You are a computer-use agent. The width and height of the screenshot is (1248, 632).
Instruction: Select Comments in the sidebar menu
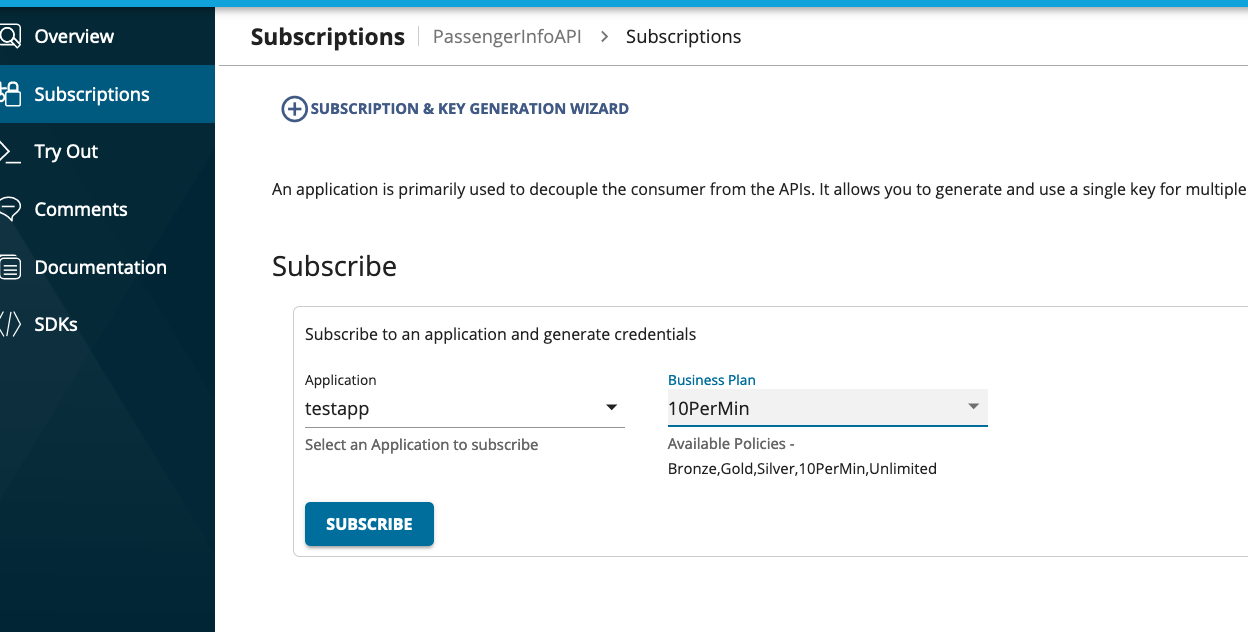pyautogui.click(x=81, y=210)
